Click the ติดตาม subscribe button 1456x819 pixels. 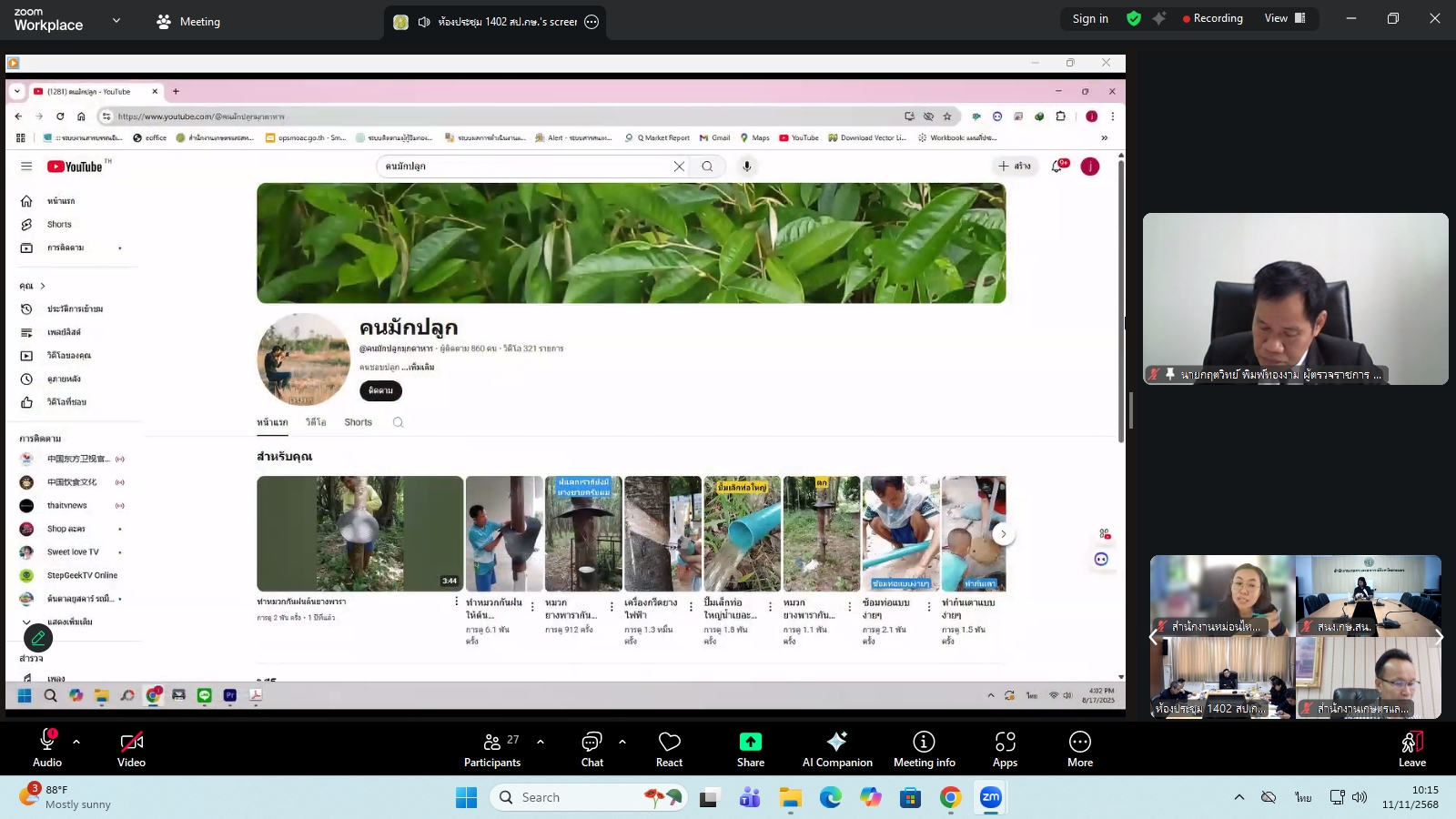(x=380, y=390)
